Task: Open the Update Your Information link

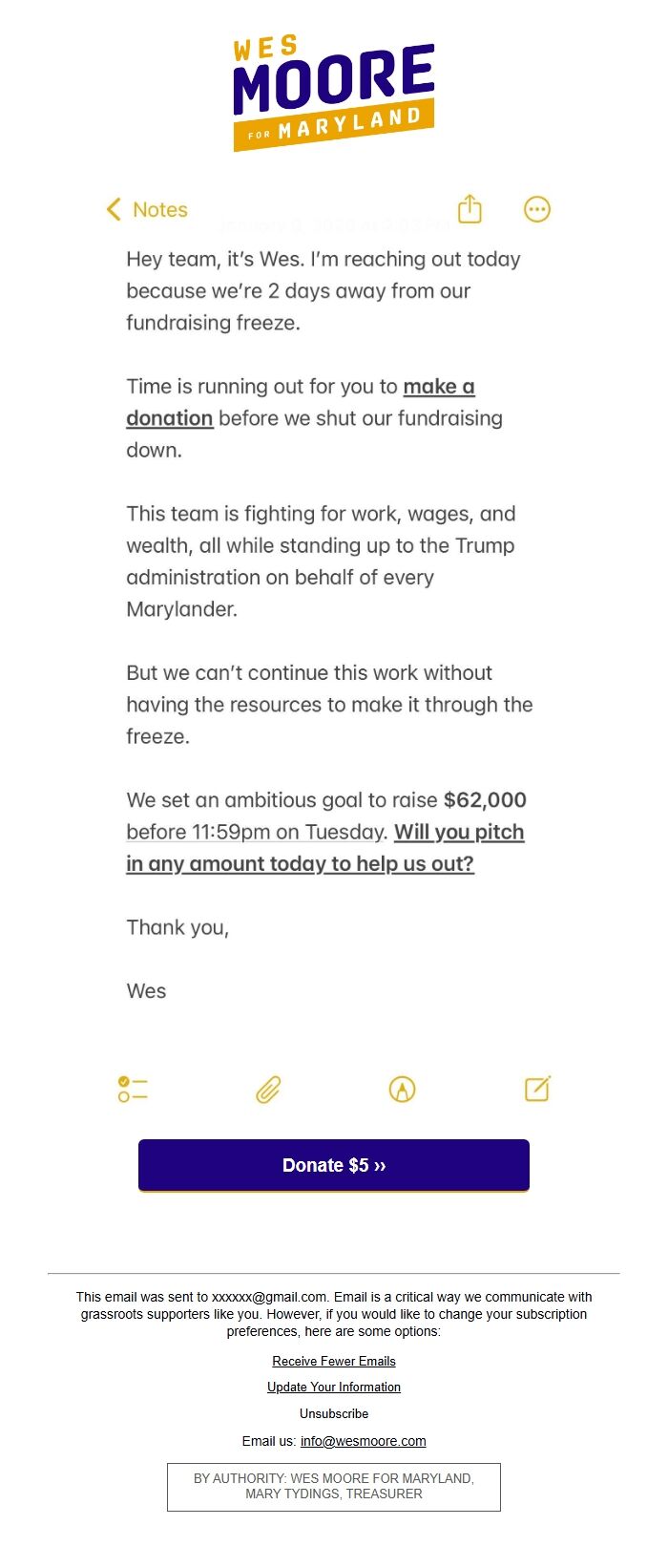Action: click(x=333, y=1387)
